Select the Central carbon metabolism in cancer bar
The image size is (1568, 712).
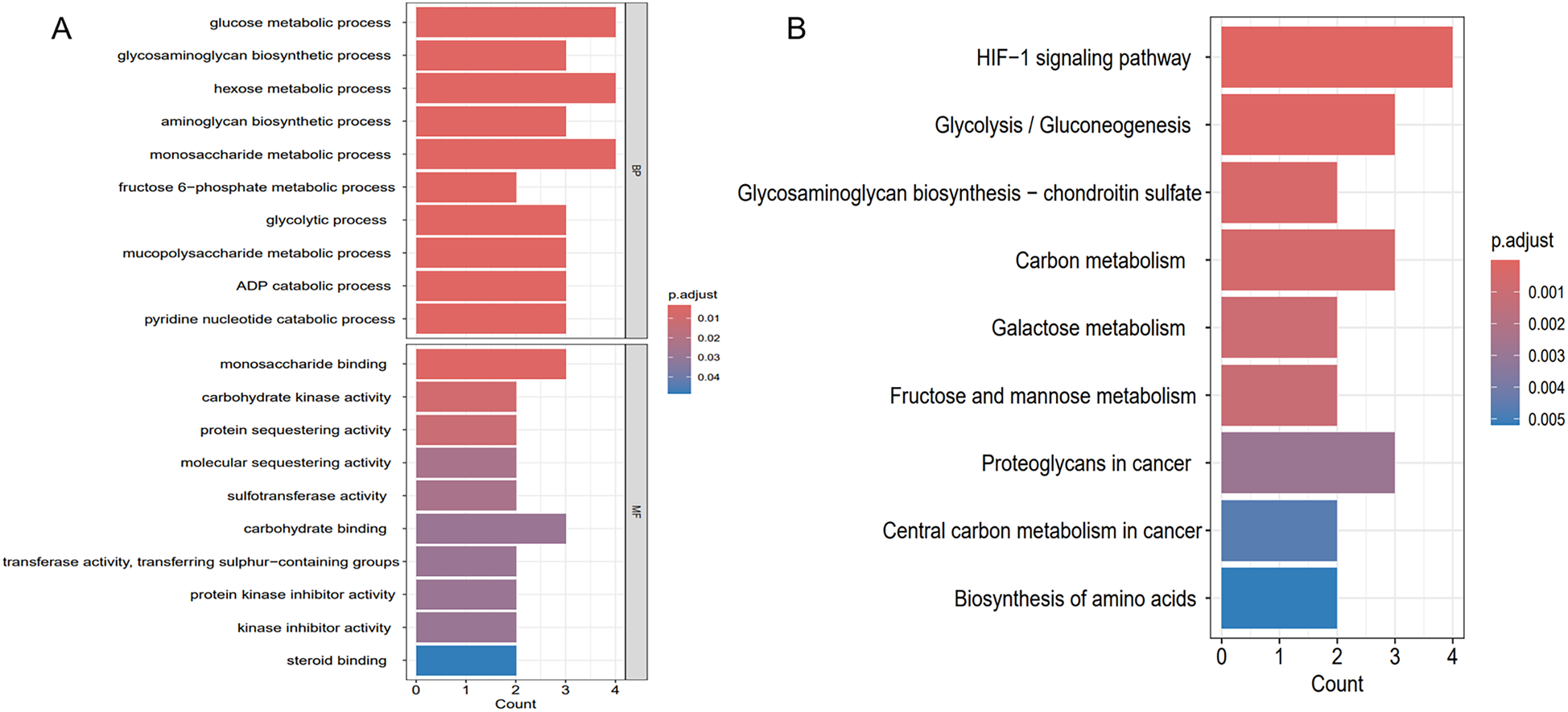1279,530
